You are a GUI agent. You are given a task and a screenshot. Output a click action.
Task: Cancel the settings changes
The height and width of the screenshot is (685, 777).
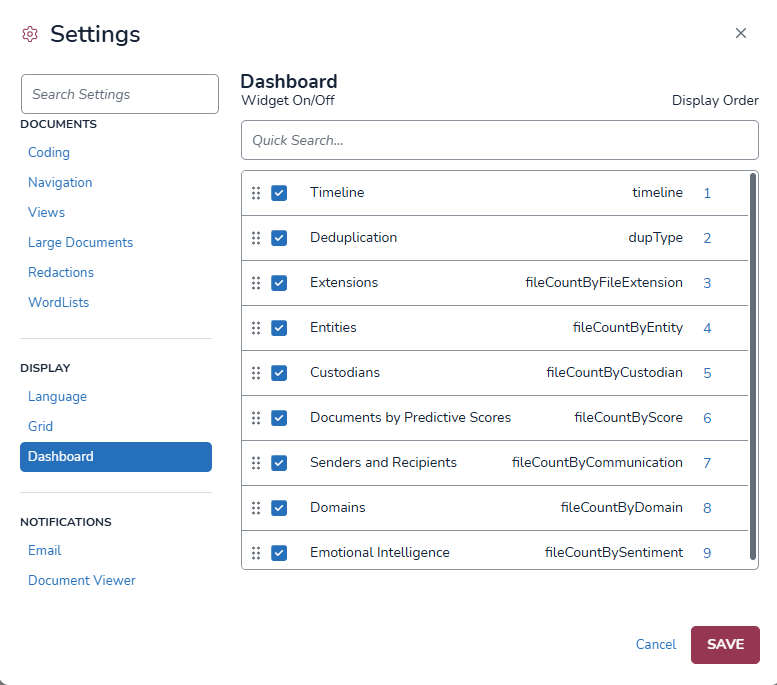[656, 645]
